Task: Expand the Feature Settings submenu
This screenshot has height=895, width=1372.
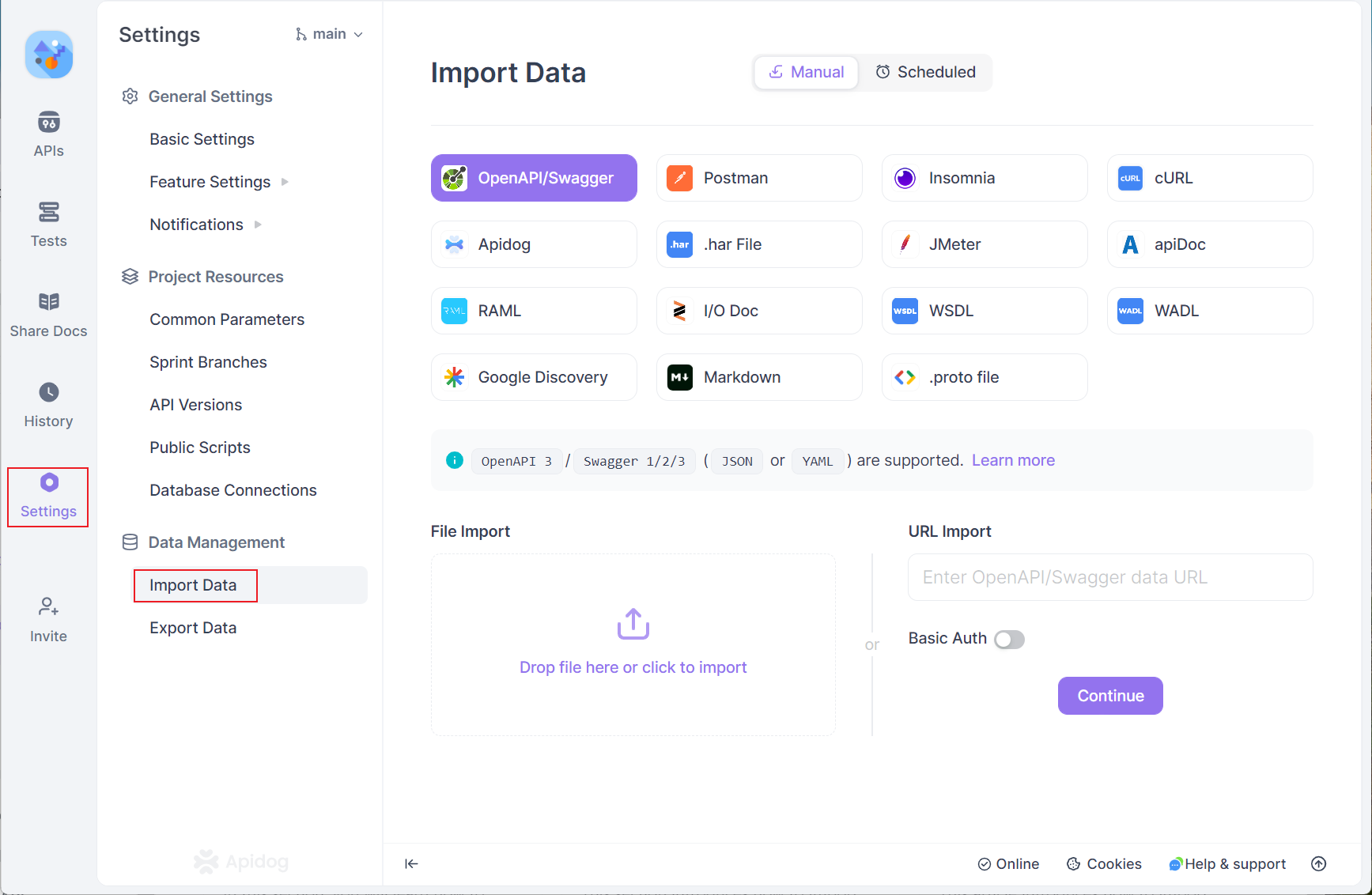Action: [x=210, y=181]
